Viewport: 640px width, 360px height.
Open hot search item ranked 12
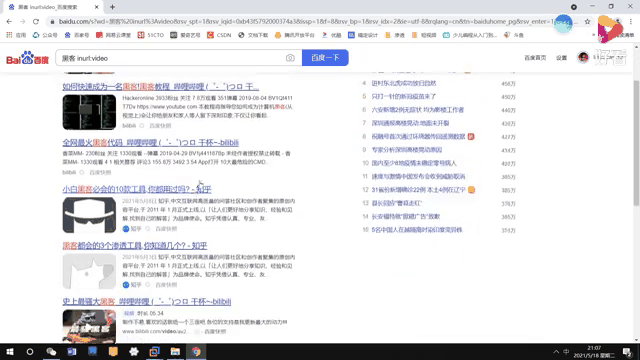point(418,190)
